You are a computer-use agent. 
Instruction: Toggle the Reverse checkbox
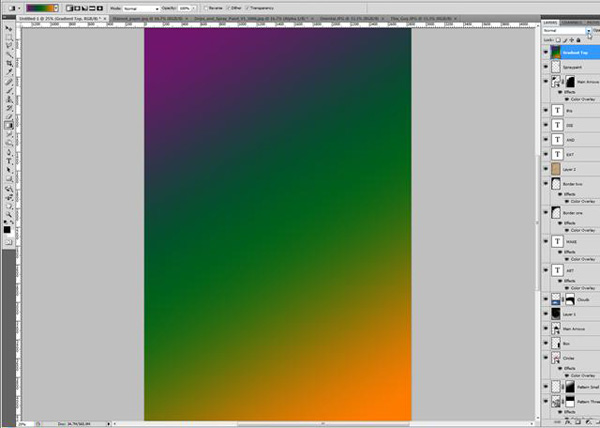206,8
